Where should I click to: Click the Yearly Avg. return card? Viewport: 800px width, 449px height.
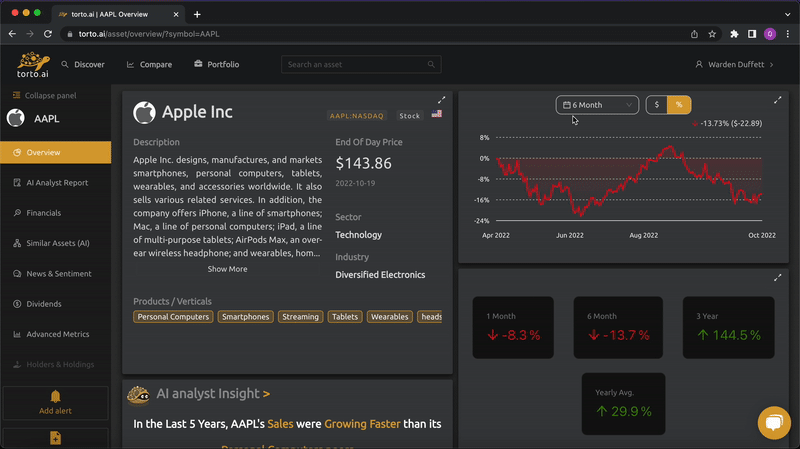coord(623,404)
